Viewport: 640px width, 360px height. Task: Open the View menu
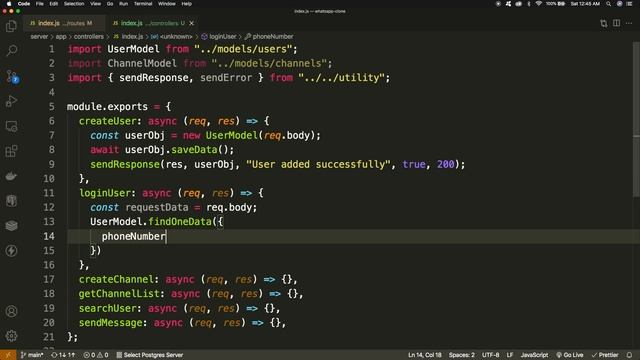point(96,4)
